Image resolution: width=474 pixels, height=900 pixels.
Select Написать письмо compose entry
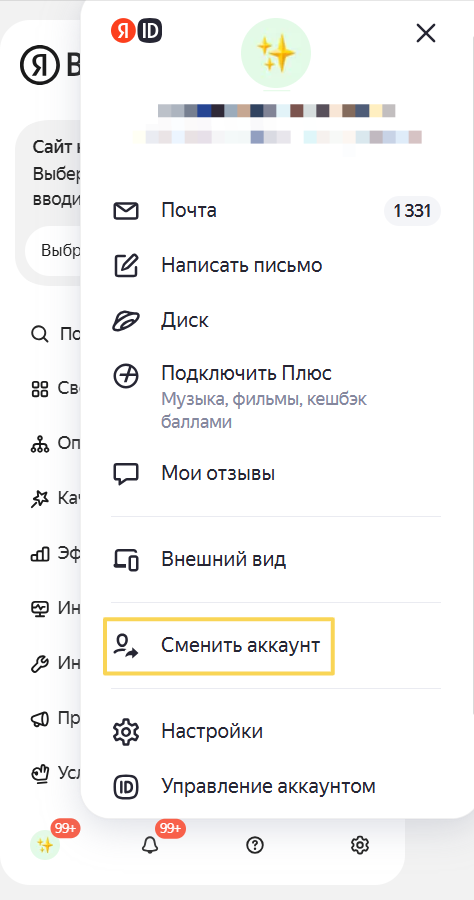pos(217,265)
